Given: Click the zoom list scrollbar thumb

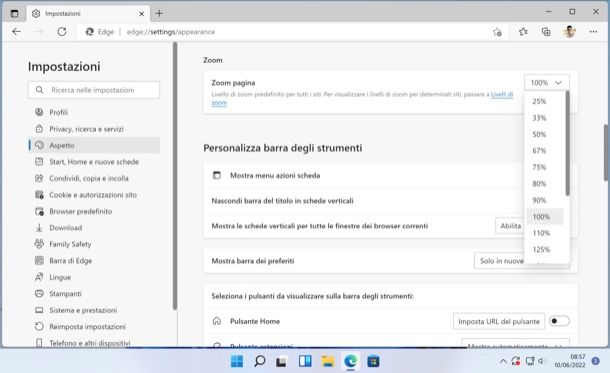Looking at the screenshot, I should (x=568, y=144).
